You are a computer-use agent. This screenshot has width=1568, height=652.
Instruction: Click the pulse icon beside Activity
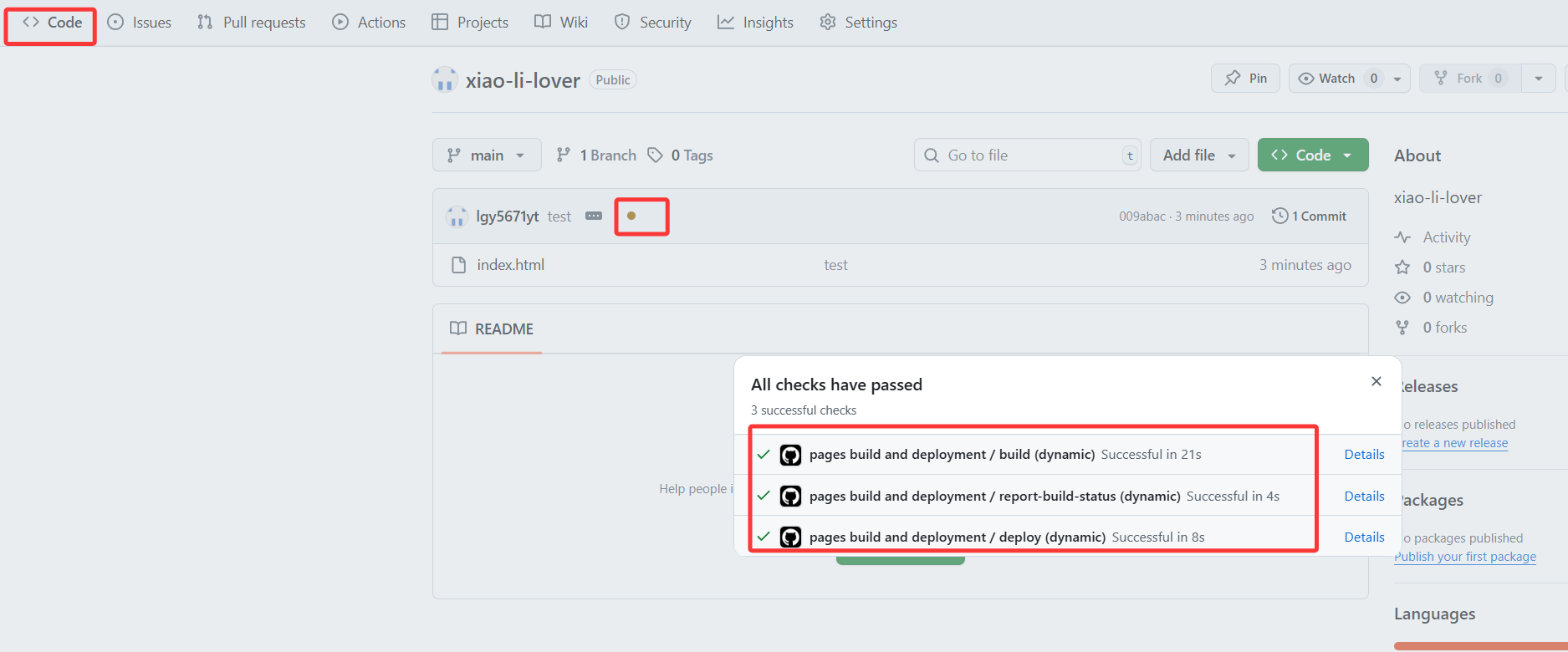(x=1402, y=237)
